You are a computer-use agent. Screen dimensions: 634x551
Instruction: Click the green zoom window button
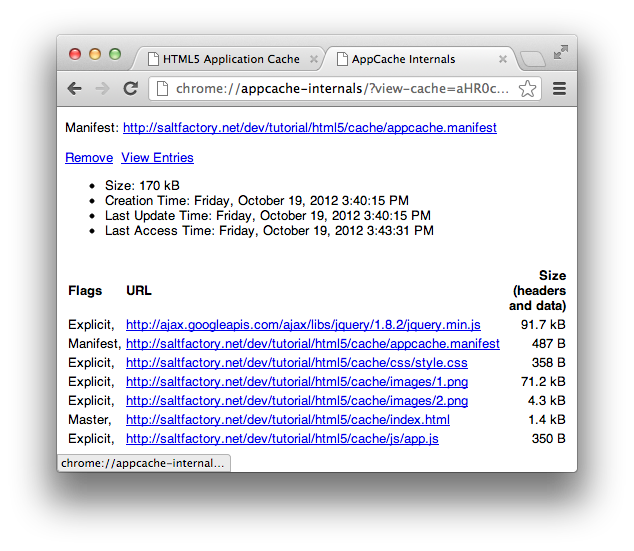pyautogui.click(x=115, y=54)
